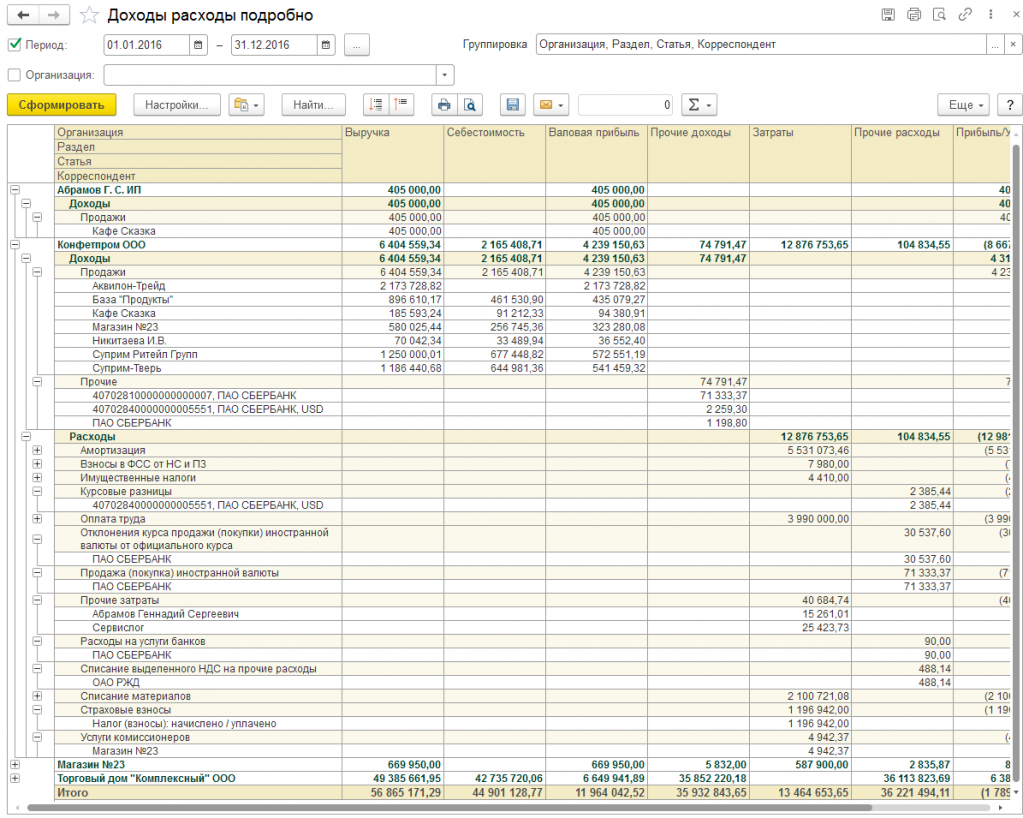
Task: Click the Сформировать button
Action: pyautogui.click(x=61, y=105)
